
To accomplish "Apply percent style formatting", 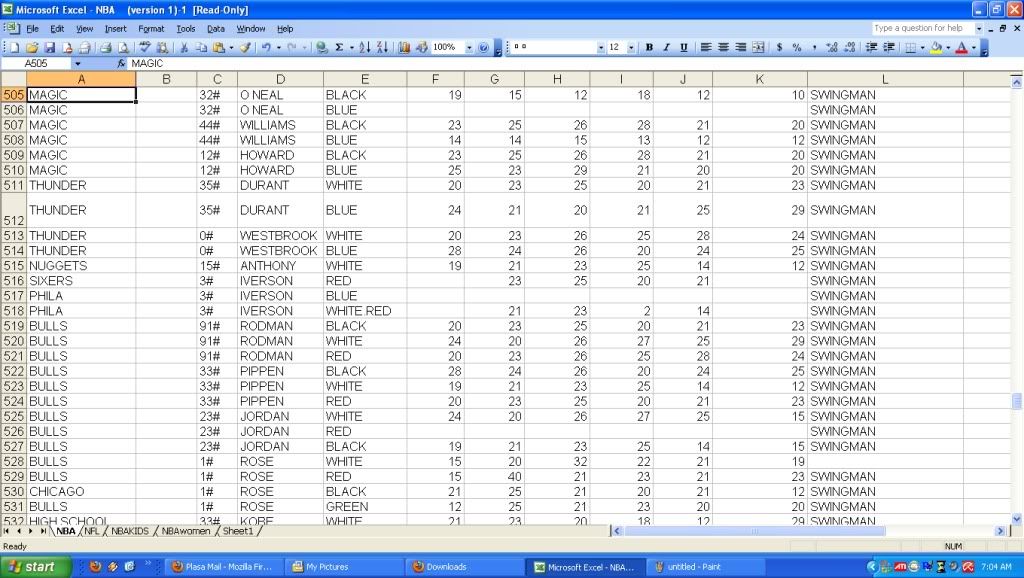I will coord(797,48).
